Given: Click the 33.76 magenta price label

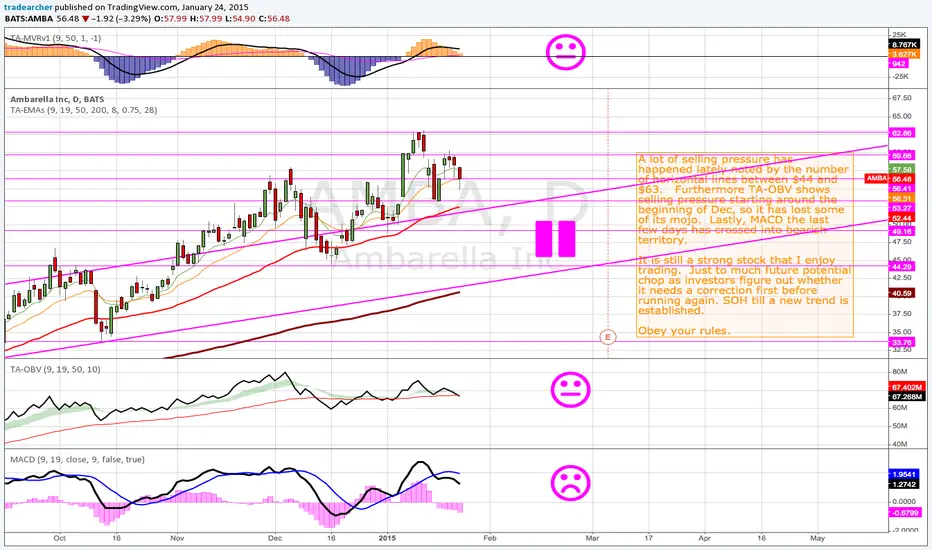Looking at the screenshot, I should [902, 342].
